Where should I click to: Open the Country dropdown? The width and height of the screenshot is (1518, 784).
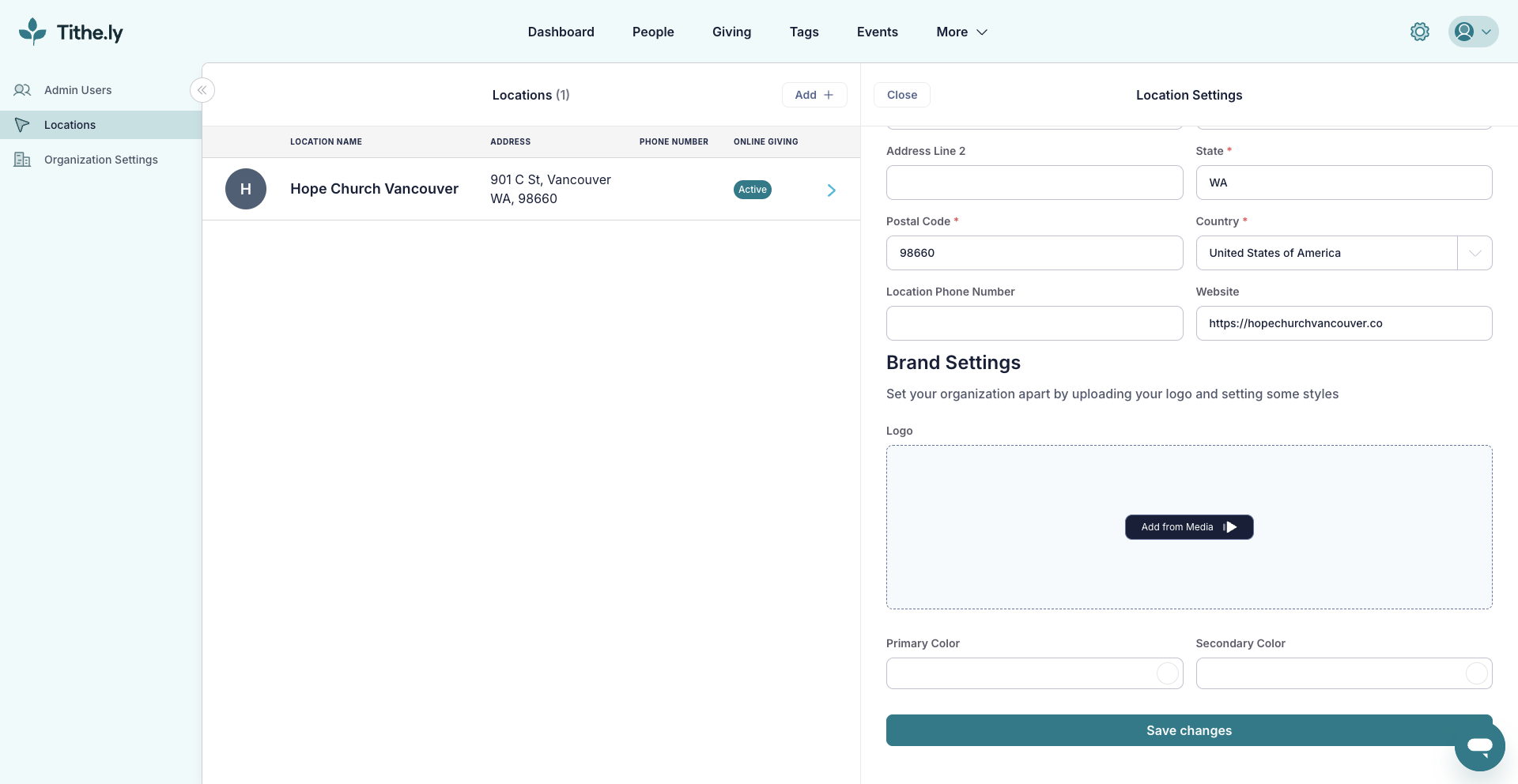(x=1474, y=253)
